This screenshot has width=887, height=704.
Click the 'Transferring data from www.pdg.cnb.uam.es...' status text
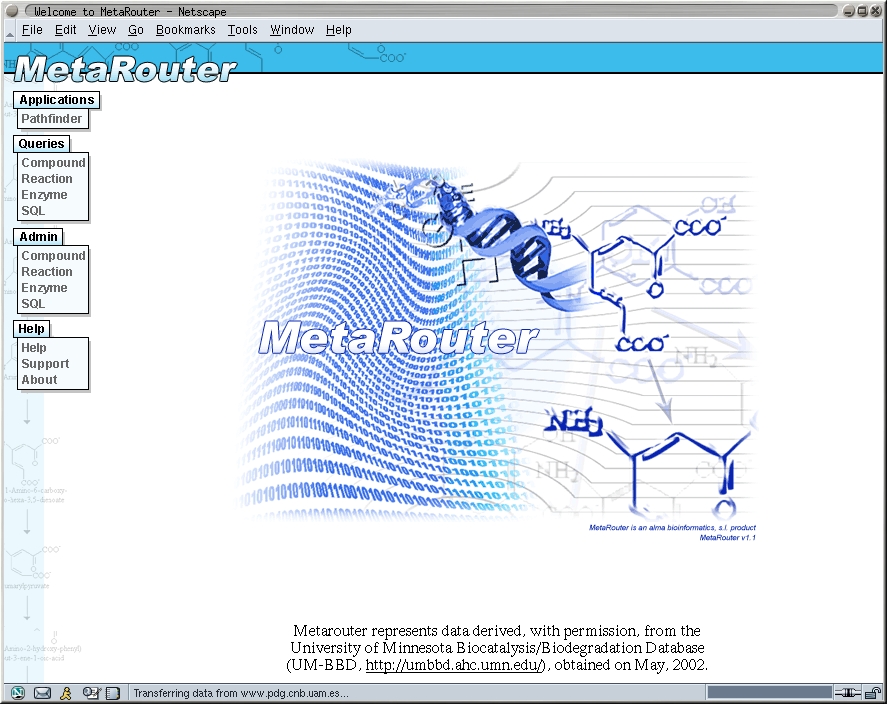tap(241, 693)
